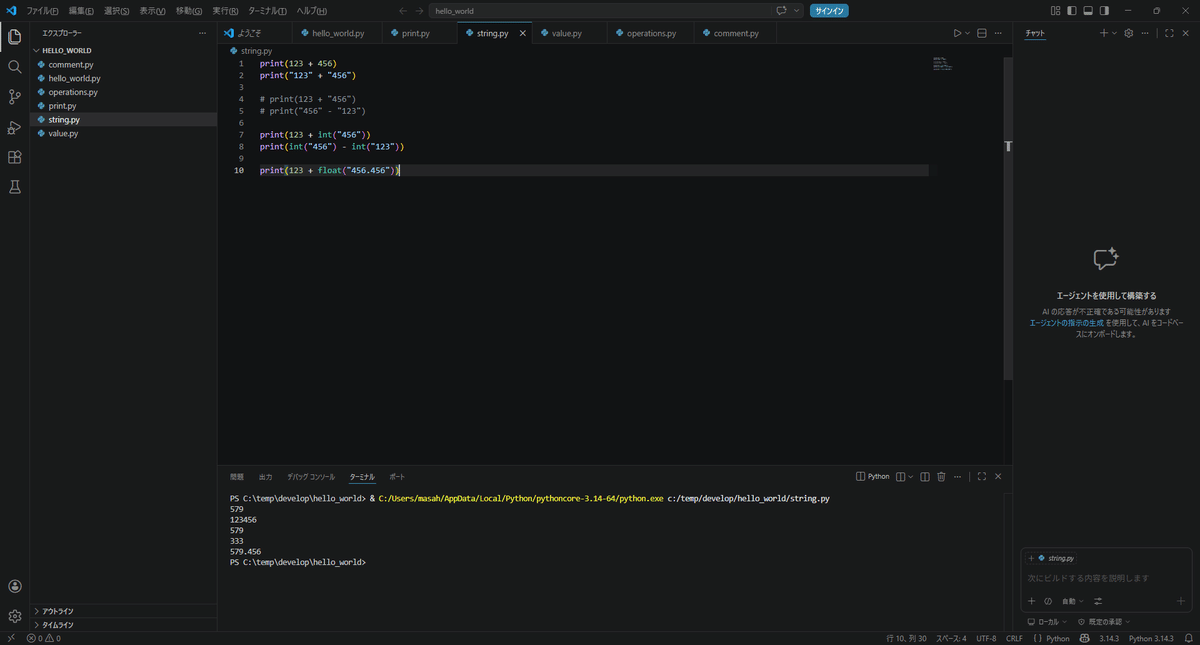Open Explorer panel ellipsis actions
Image resolution: width=1200 pixels, height=645 pixels.
[203, 33]
